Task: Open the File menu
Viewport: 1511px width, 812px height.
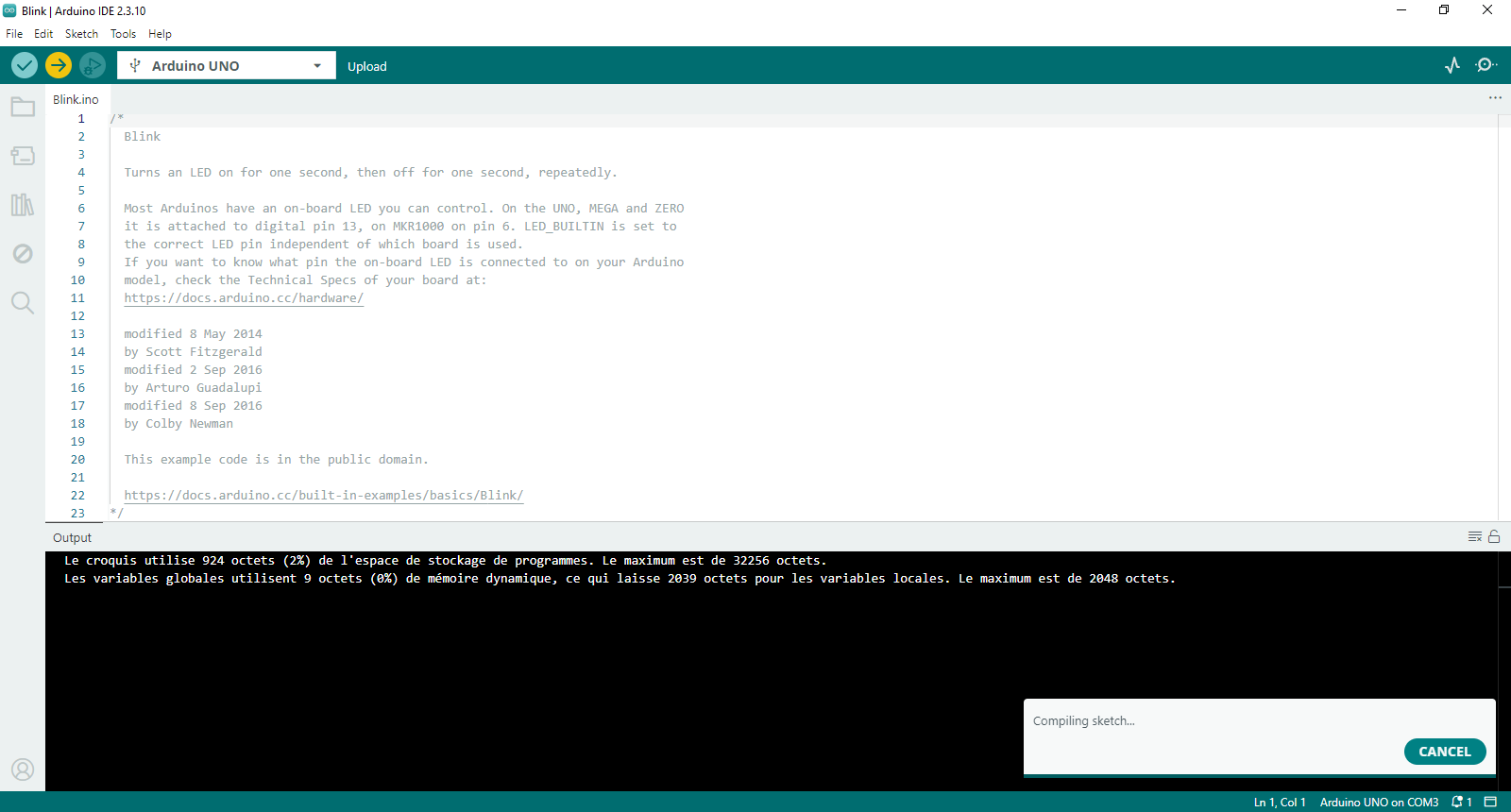Action: (x=14, y=33)
